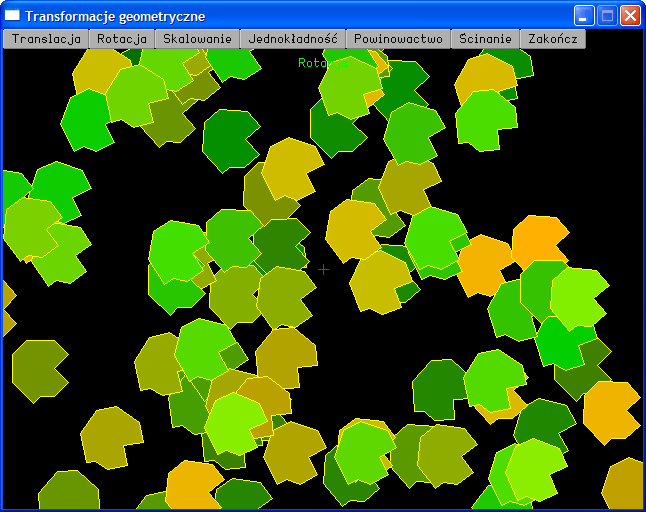Close the Transformacje geometryczne window

pyautogui.click(x=630, y=16)
